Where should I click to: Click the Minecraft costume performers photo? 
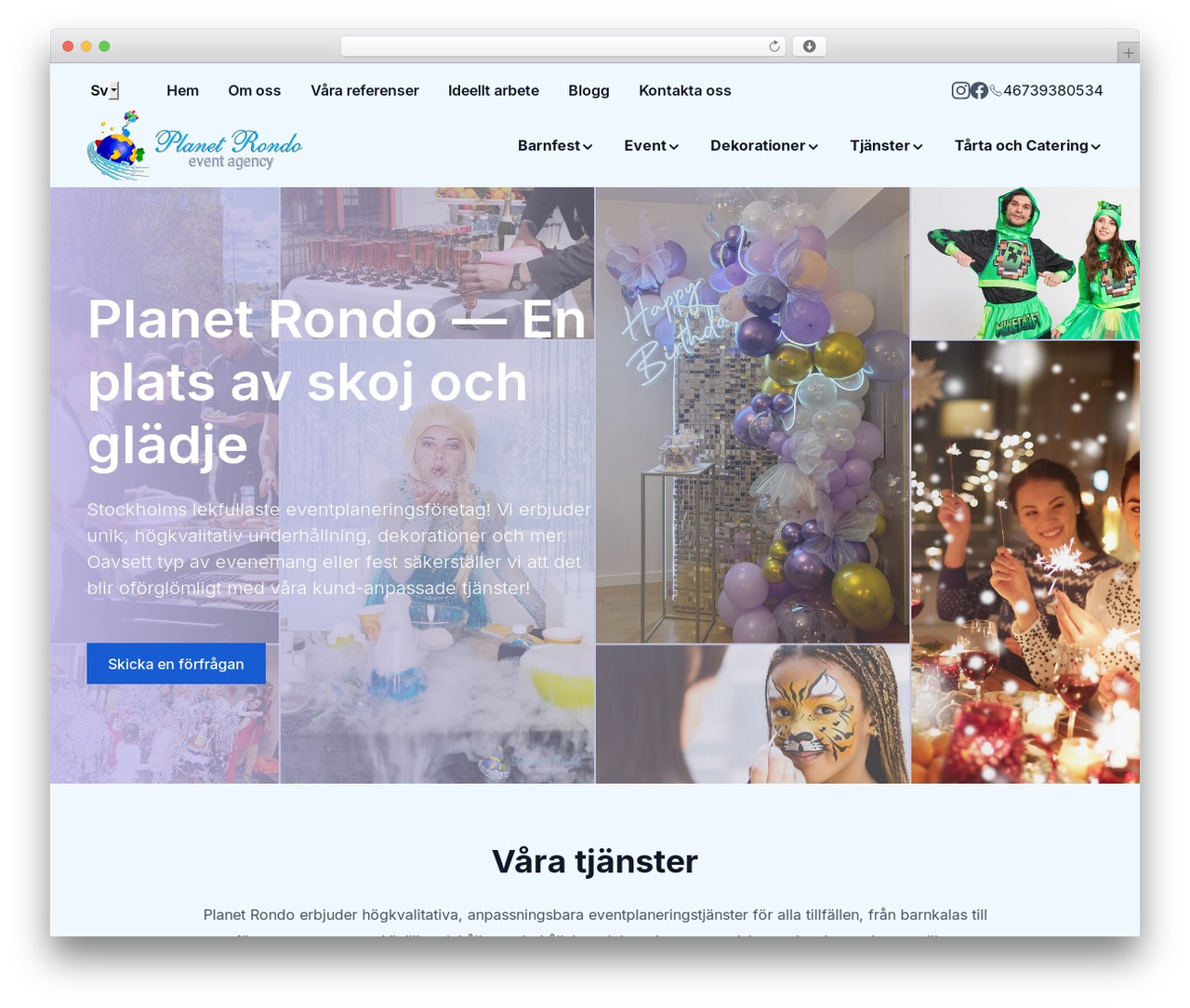point(1025,263)
